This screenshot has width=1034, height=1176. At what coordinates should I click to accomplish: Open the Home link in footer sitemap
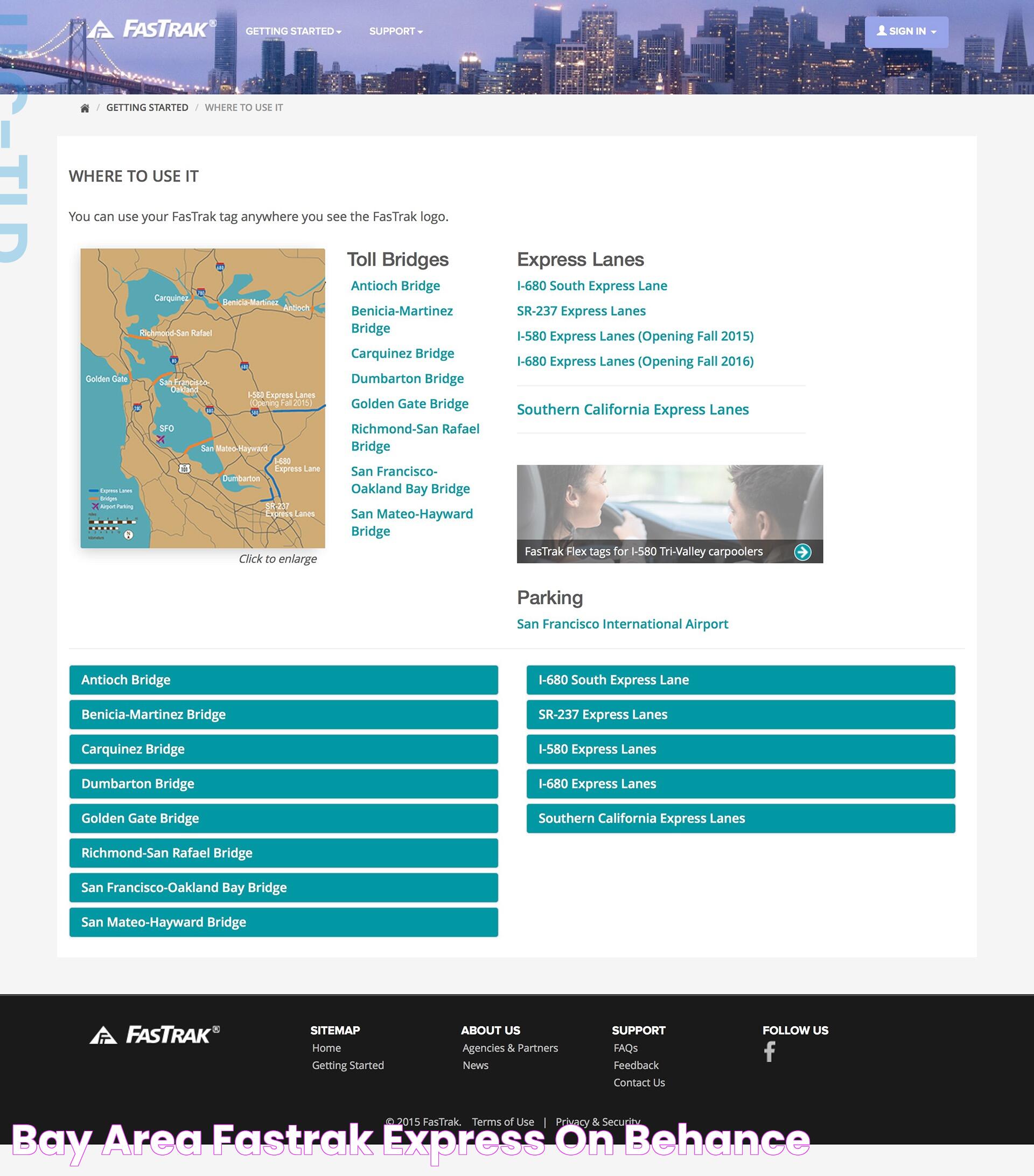coord(327,1048)
